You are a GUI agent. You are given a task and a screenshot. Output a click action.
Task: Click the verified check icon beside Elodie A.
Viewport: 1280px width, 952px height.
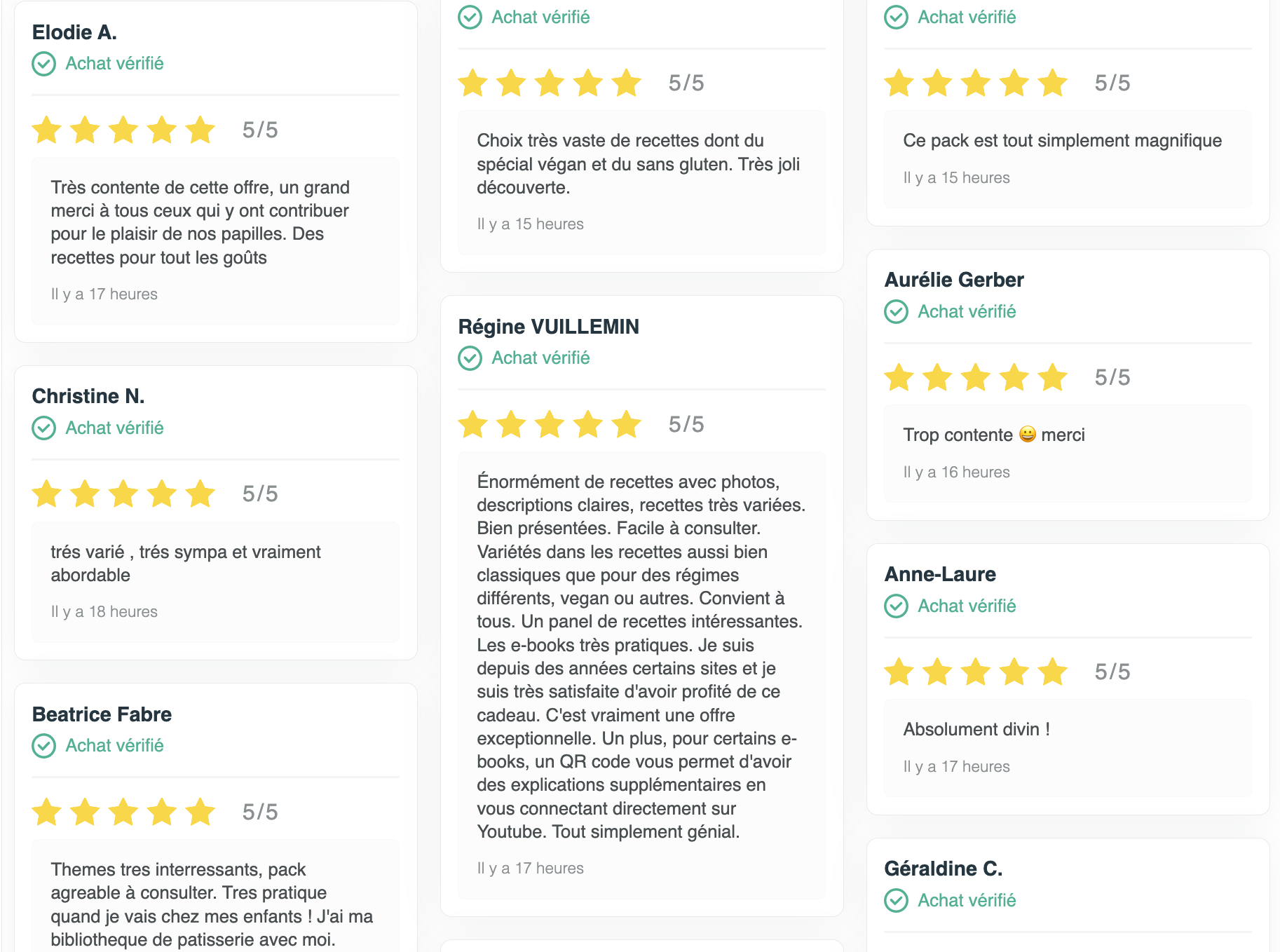pyautogui.click(x=43, y=64)
